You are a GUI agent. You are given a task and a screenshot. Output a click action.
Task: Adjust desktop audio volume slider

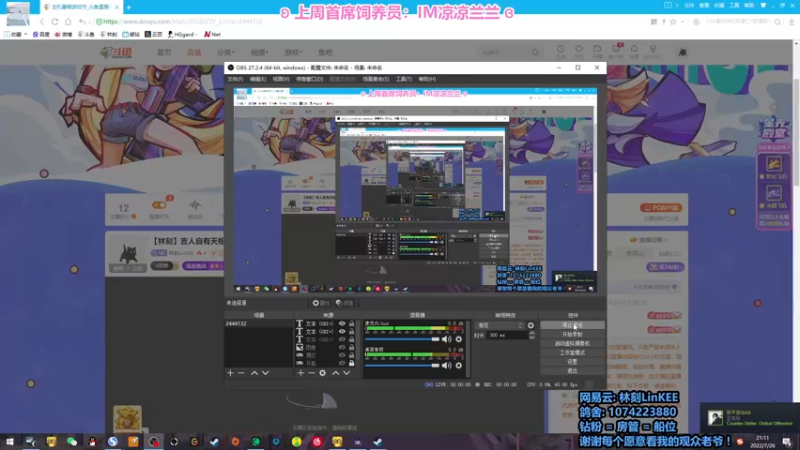click(402, 365)
